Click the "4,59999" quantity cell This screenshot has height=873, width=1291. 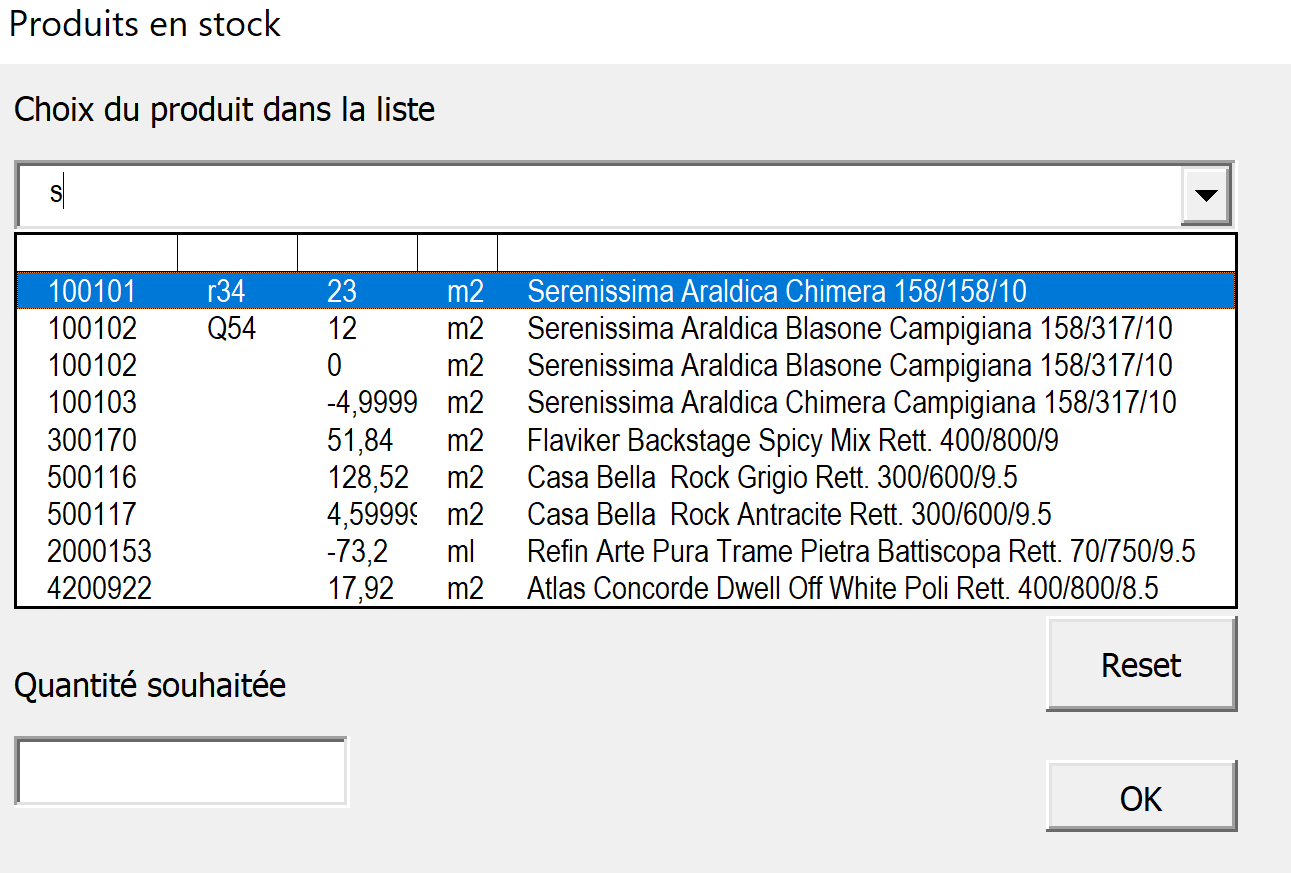click(372, 514)
